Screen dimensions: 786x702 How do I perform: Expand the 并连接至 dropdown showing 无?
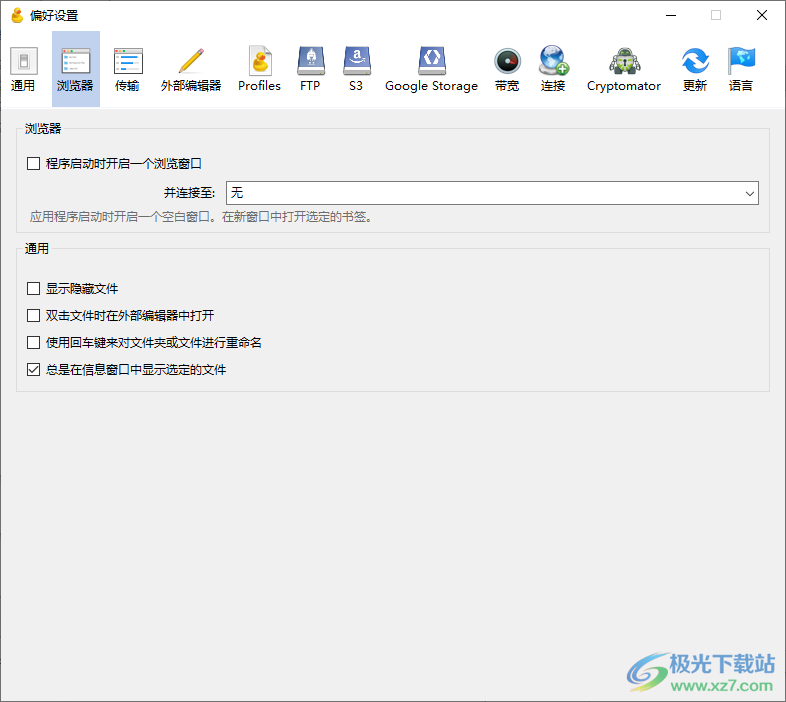(492, 193)
